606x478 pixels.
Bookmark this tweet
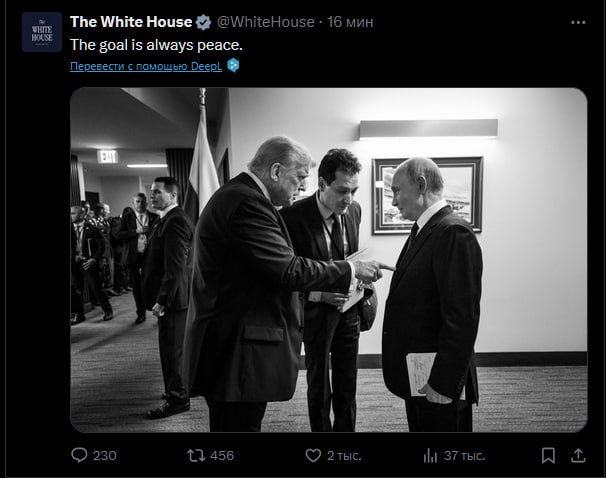pos(548,455)
